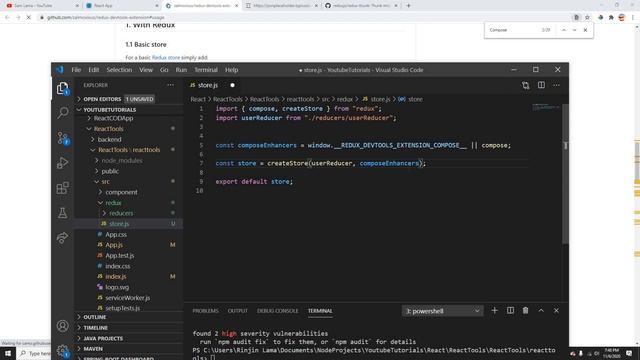Add a new terminal with plus icon
640x360 pixels.
point(494,311)
